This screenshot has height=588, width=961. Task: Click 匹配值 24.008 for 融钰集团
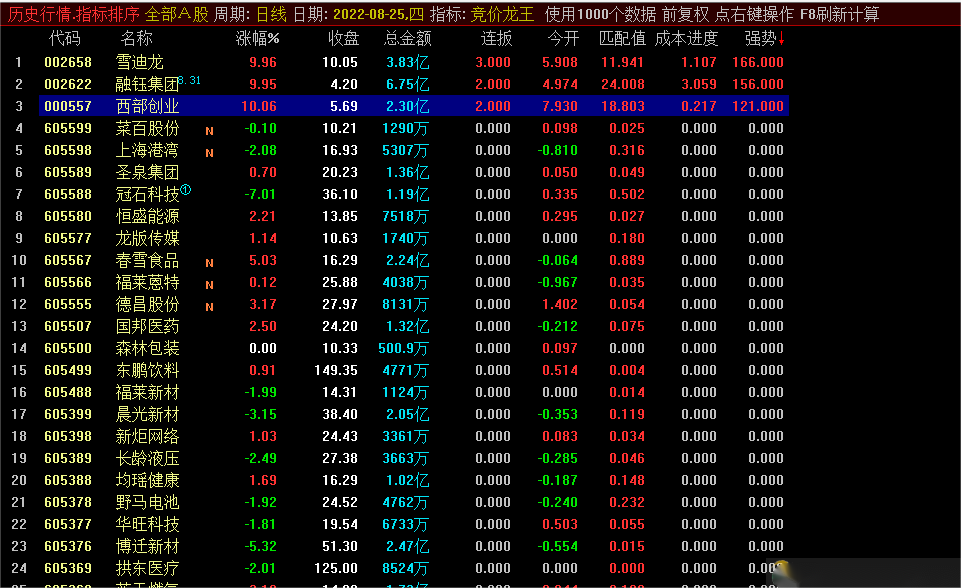pyautogui.click(x=623, y=84)
